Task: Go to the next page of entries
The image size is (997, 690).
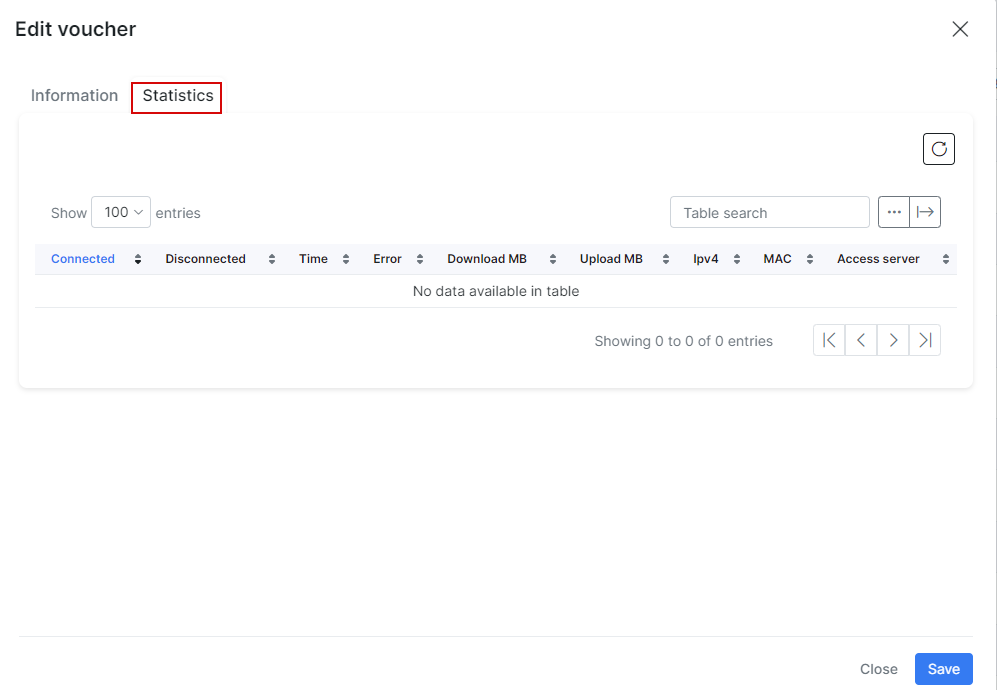Action: (x=893, y=340)
